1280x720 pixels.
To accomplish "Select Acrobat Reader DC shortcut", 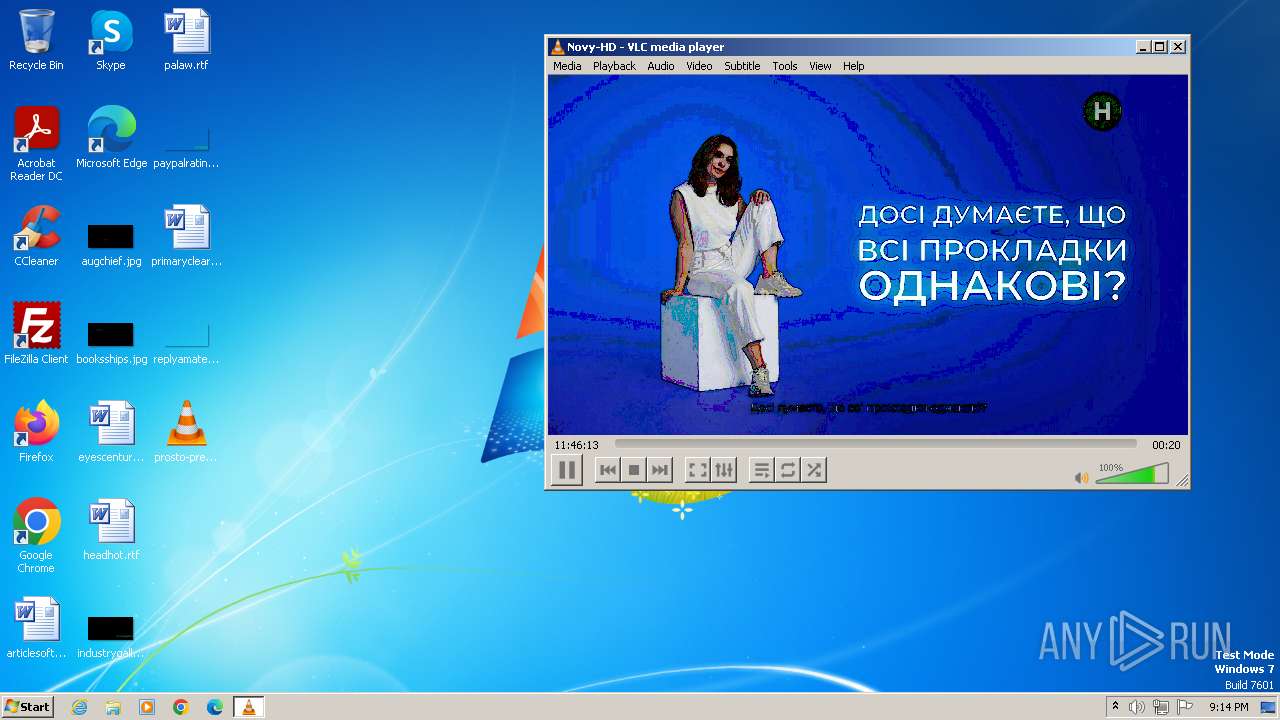I will pyautogui.click(x=36, y=143).
